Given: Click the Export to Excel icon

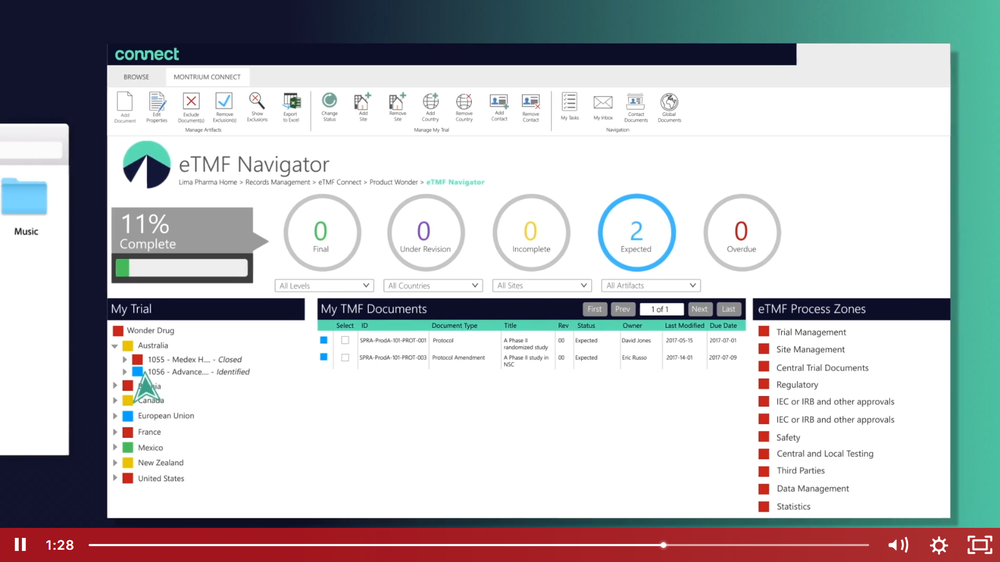Looking at the screenshot, I should click(291, 101).
